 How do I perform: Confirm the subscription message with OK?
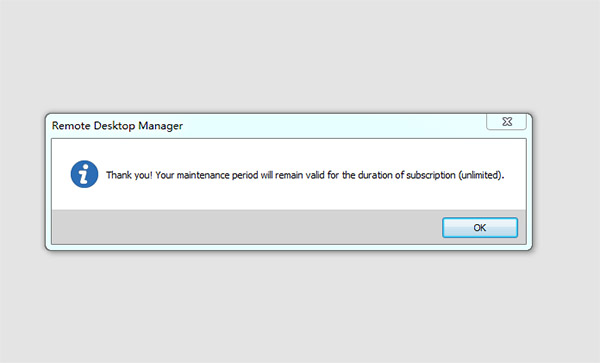tap(480, 228)
